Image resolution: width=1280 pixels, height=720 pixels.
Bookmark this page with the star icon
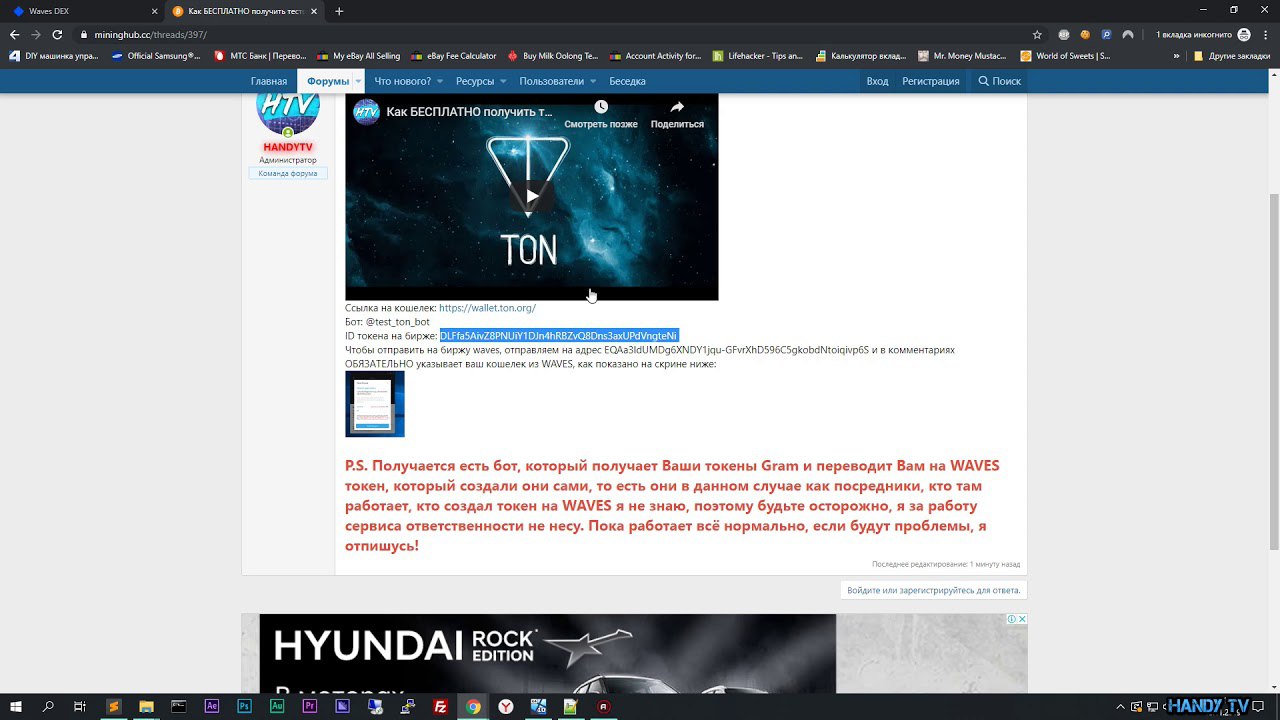tap(1037, 34)
